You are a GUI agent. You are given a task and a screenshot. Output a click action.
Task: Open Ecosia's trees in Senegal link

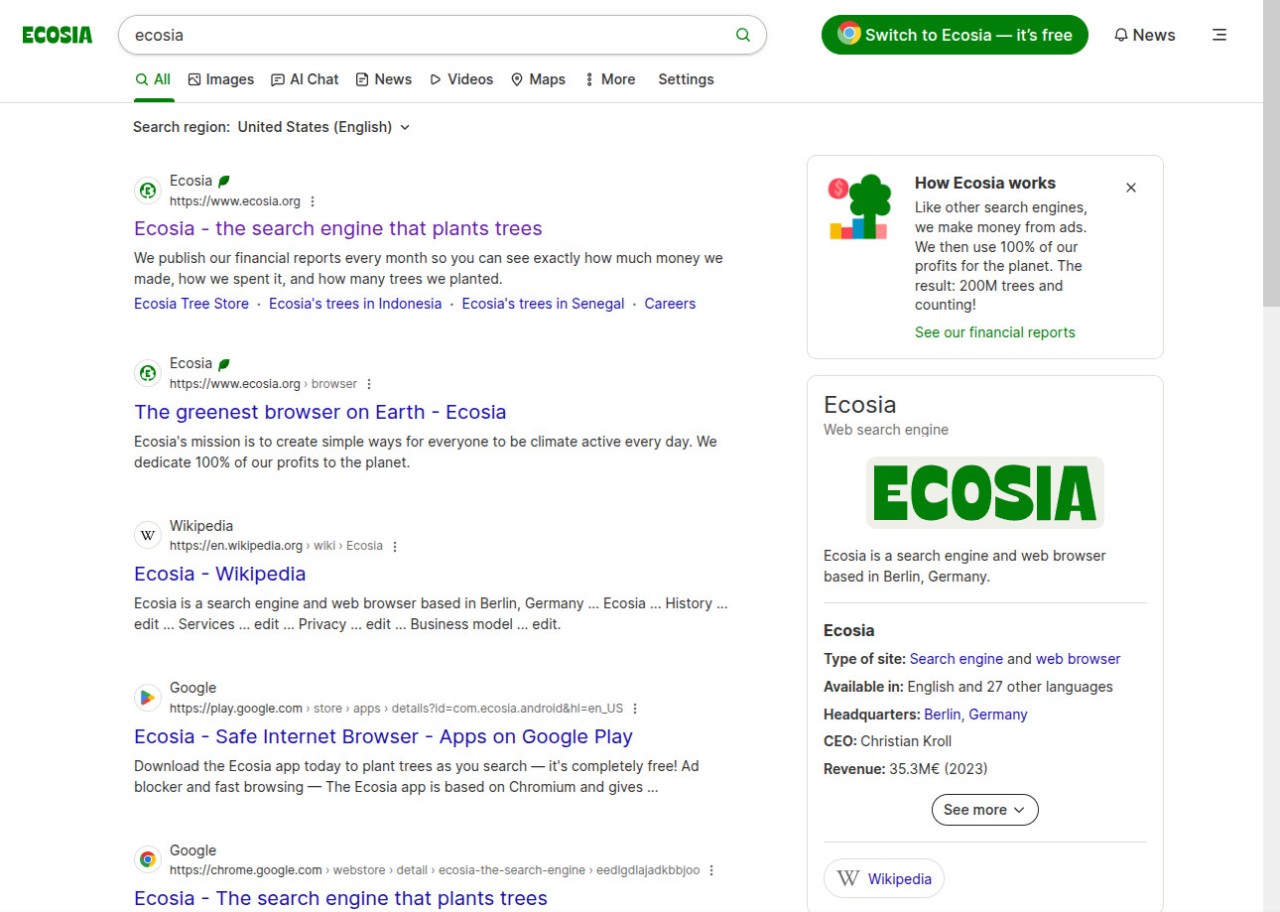[x=543, y=303]
